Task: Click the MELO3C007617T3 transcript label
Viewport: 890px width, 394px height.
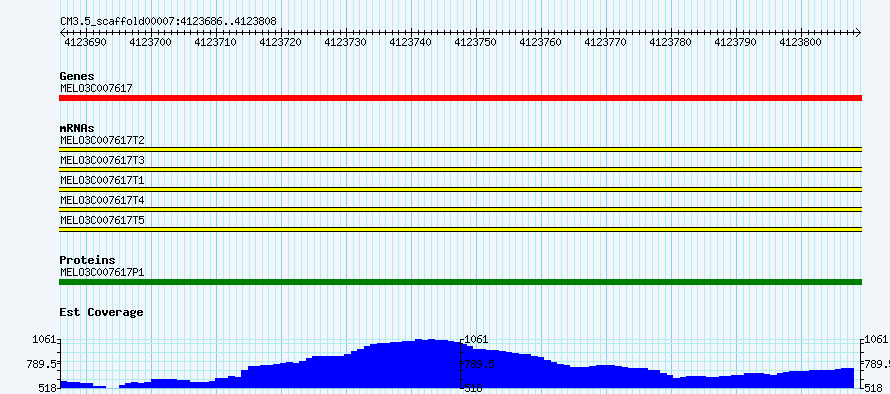Action: pyautogui.click(x=102, y=160)
